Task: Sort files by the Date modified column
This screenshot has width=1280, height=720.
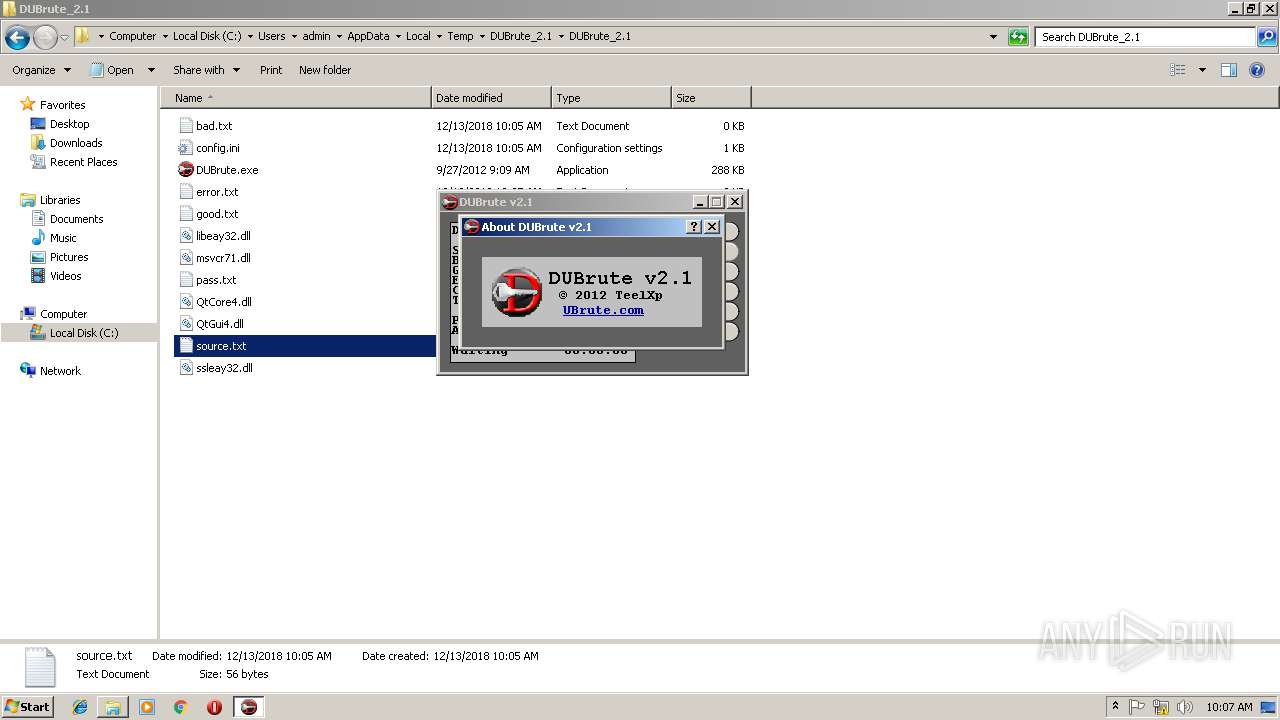Action: 491,98
